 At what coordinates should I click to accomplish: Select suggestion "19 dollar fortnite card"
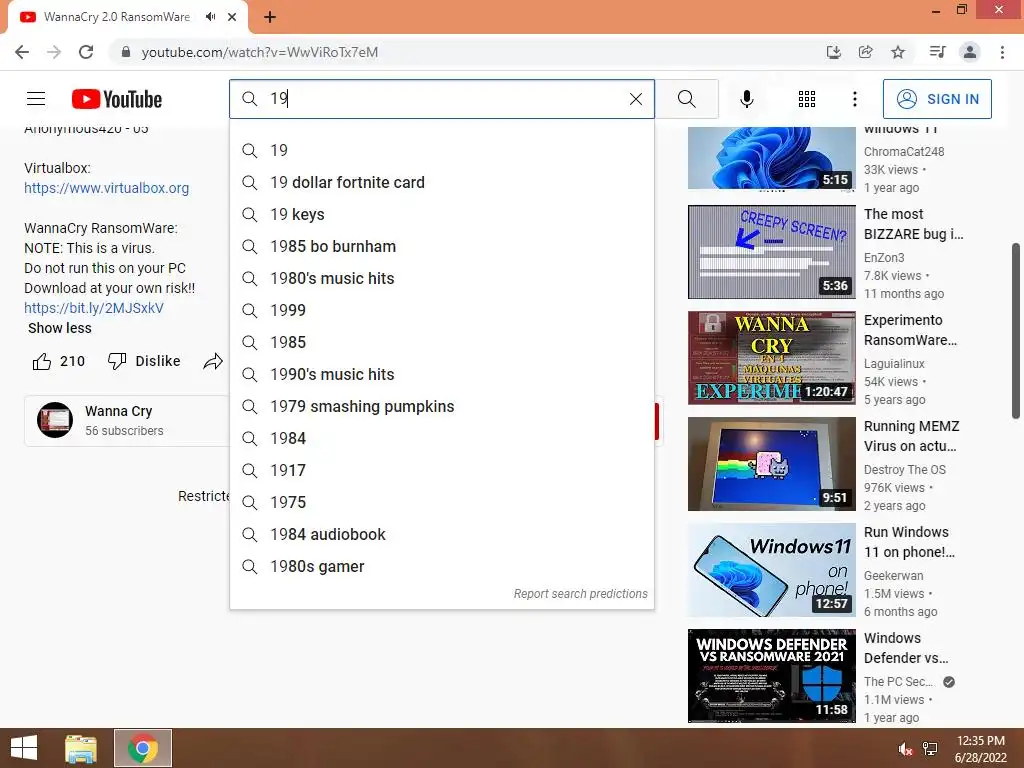click(x=442, y=182)
